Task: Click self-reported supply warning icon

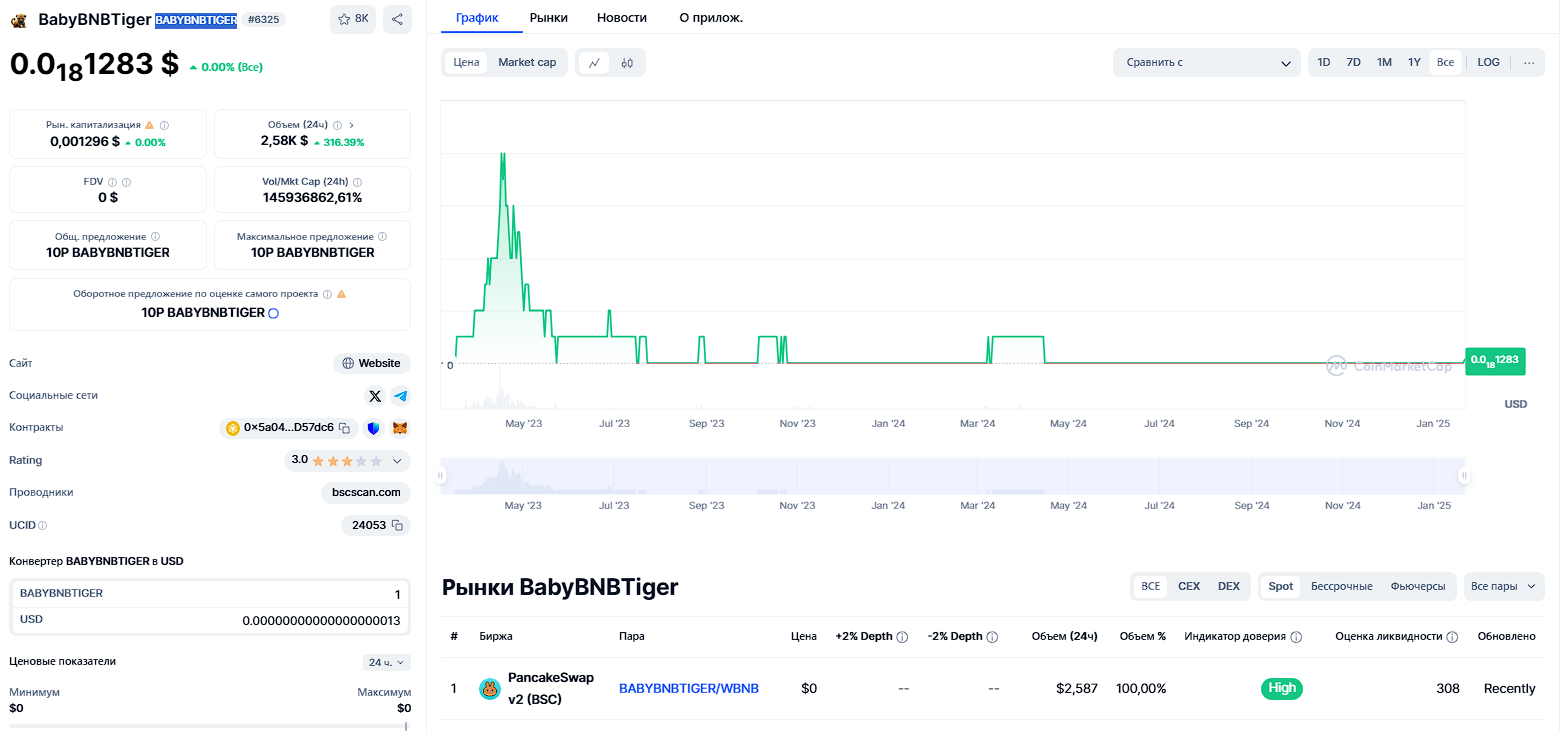Action: 341,294
